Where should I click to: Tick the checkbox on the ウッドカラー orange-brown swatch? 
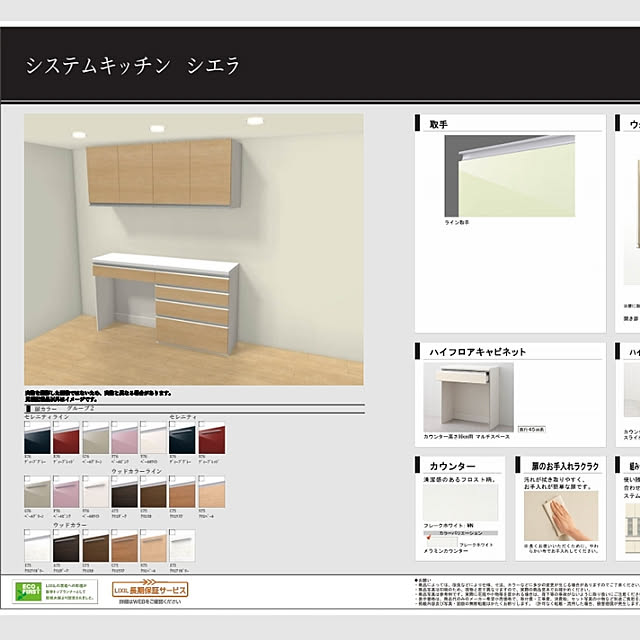click(114, 532)
